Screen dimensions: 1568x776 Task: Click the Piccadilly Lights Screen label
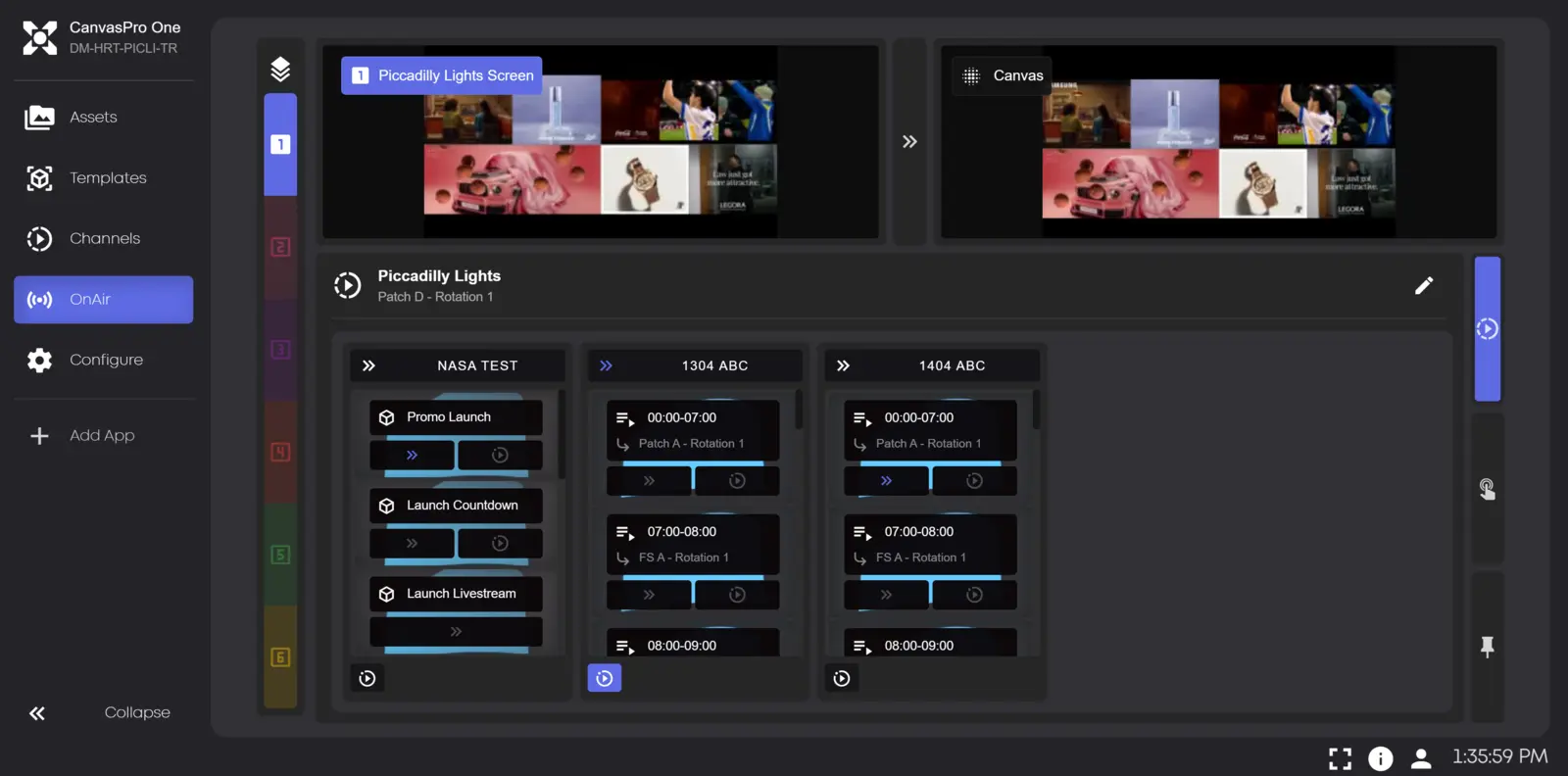click(441, 75)
